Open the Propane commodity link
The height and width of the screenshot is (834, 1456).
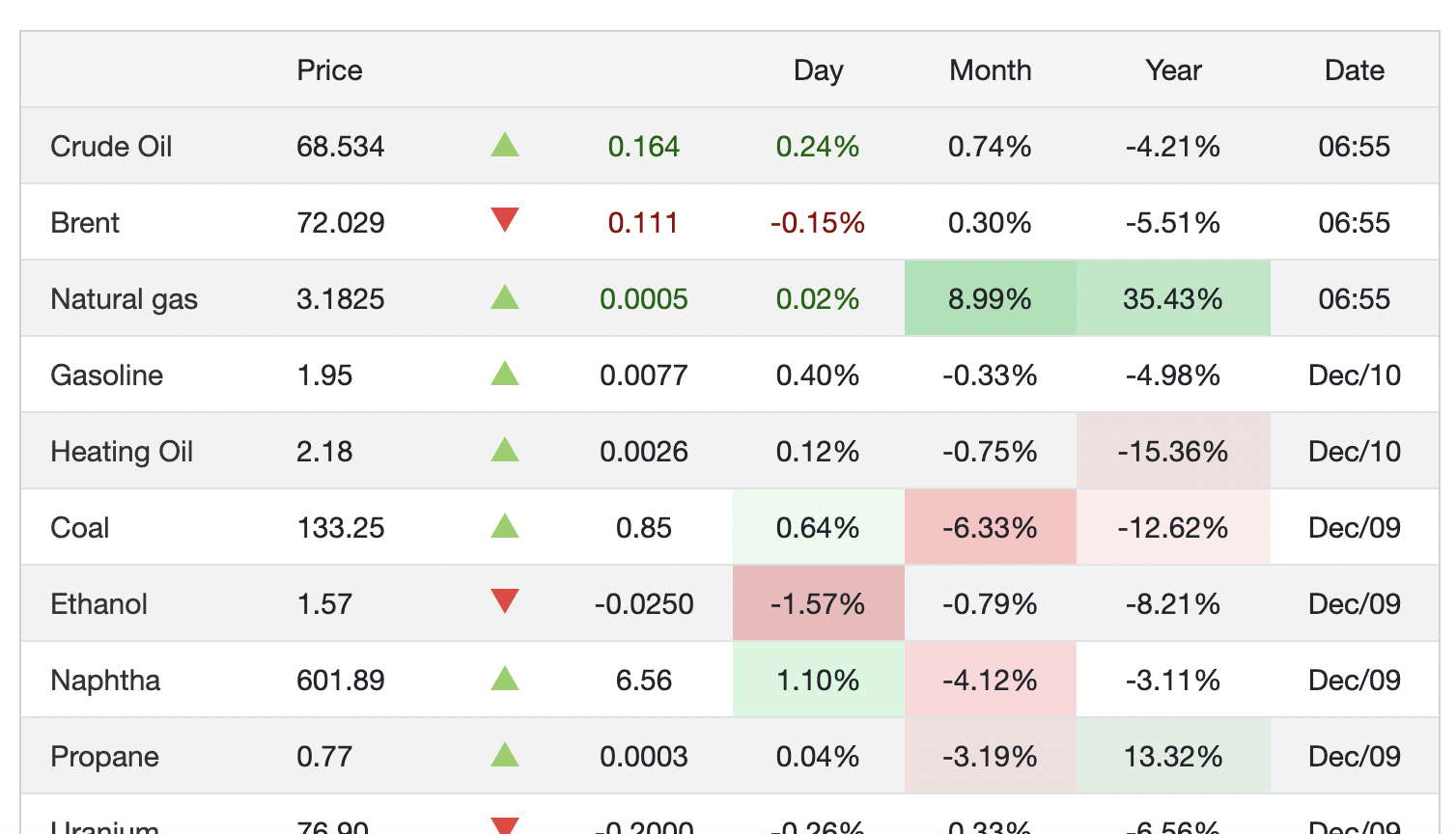[104, 757]
